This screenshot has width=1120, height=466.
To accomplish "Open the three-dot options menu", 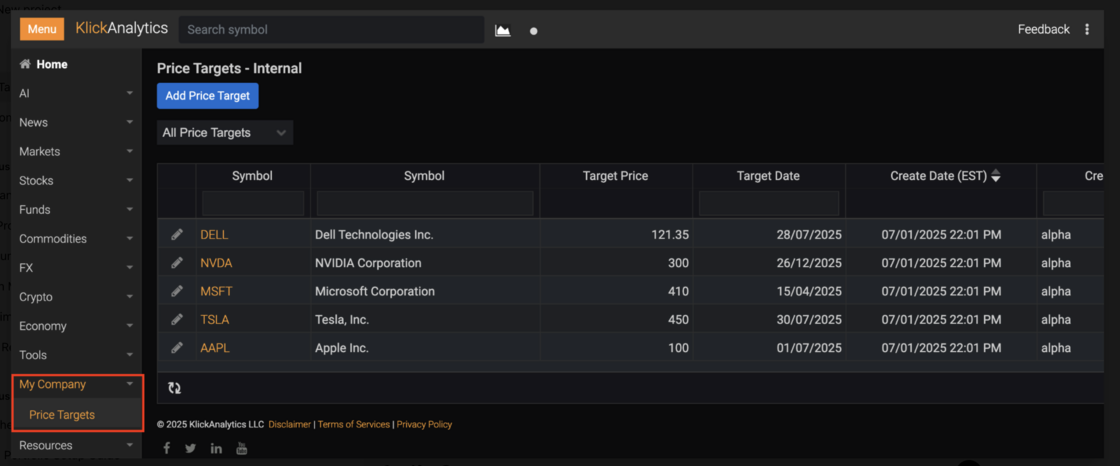I will (x=1087, y=29).
